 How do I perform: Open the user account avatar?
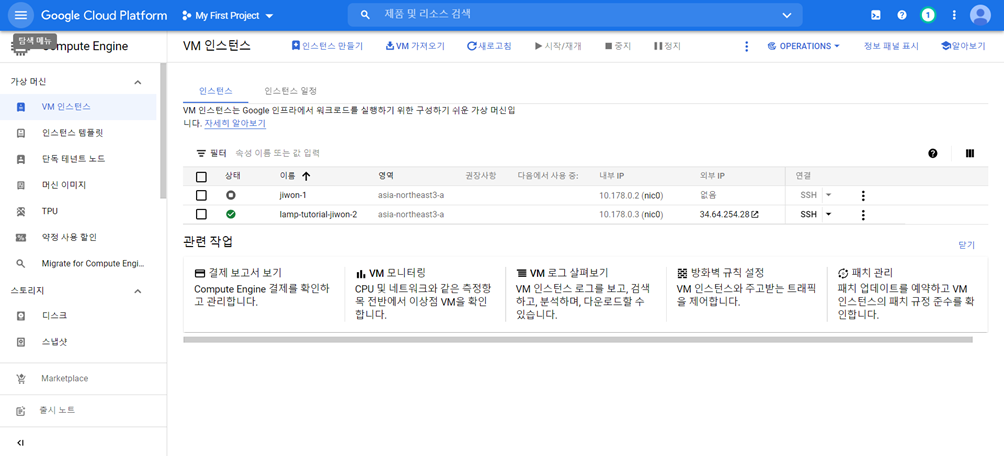tap(980, 15)
